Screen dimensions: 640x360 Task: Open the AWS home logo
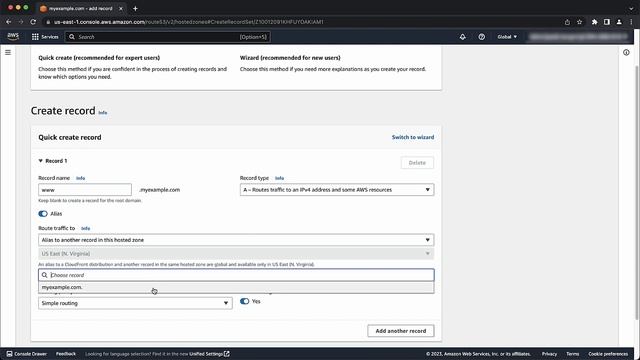[13, 36]
